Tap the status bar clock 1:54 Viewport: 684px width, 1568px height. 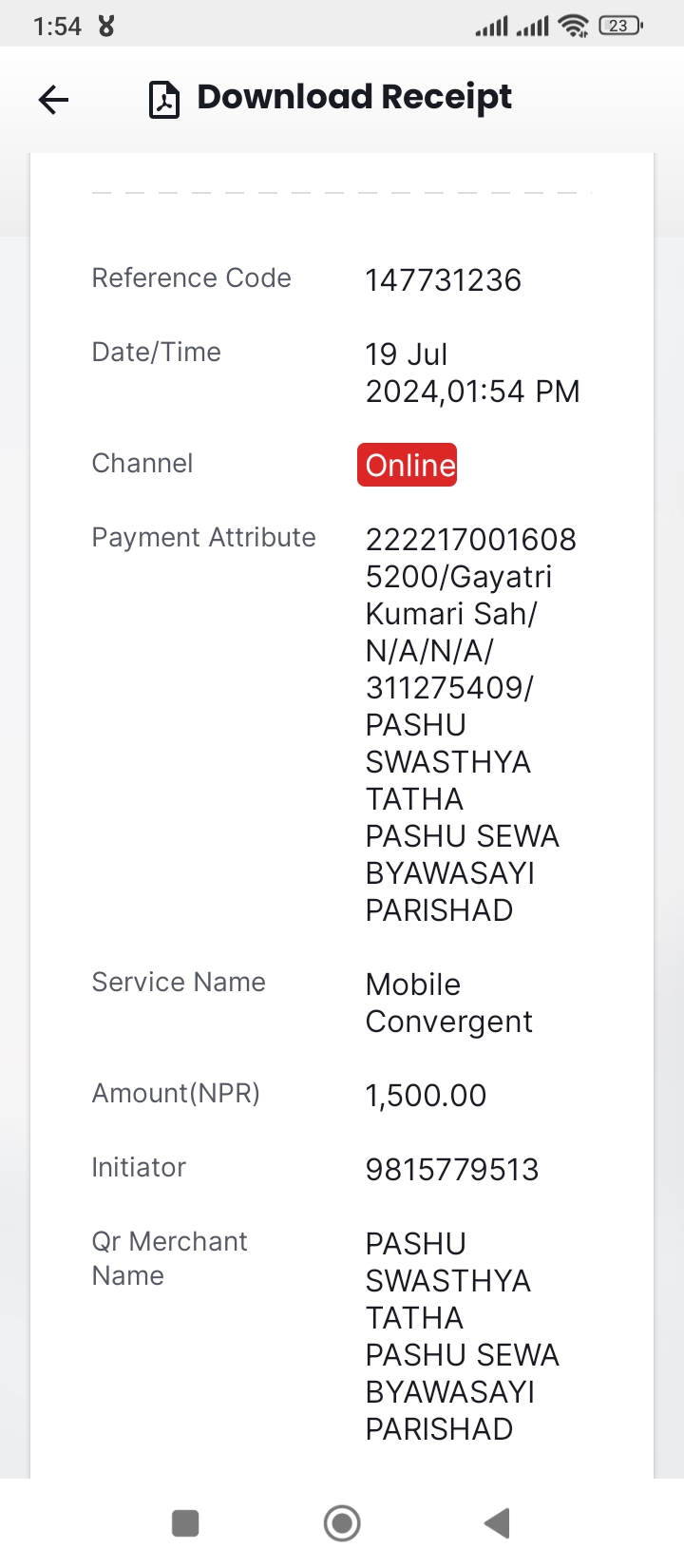(57, 27)
